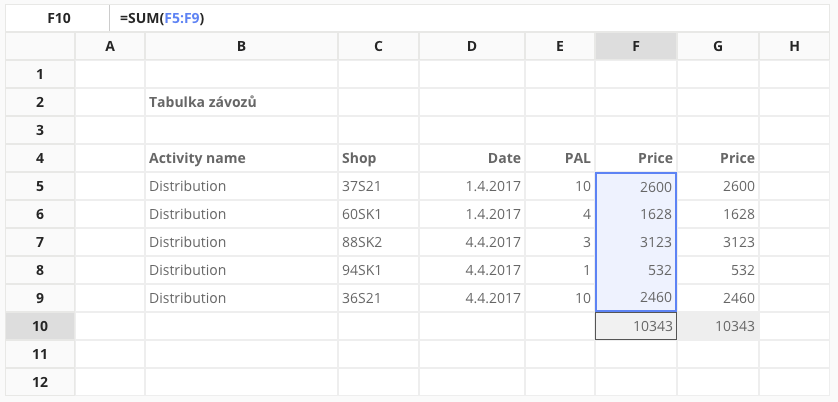Screen dimensions: 838x402
Task: Click the formula bar showing =SUM(F5:F9)
Action: pos(470,18)
